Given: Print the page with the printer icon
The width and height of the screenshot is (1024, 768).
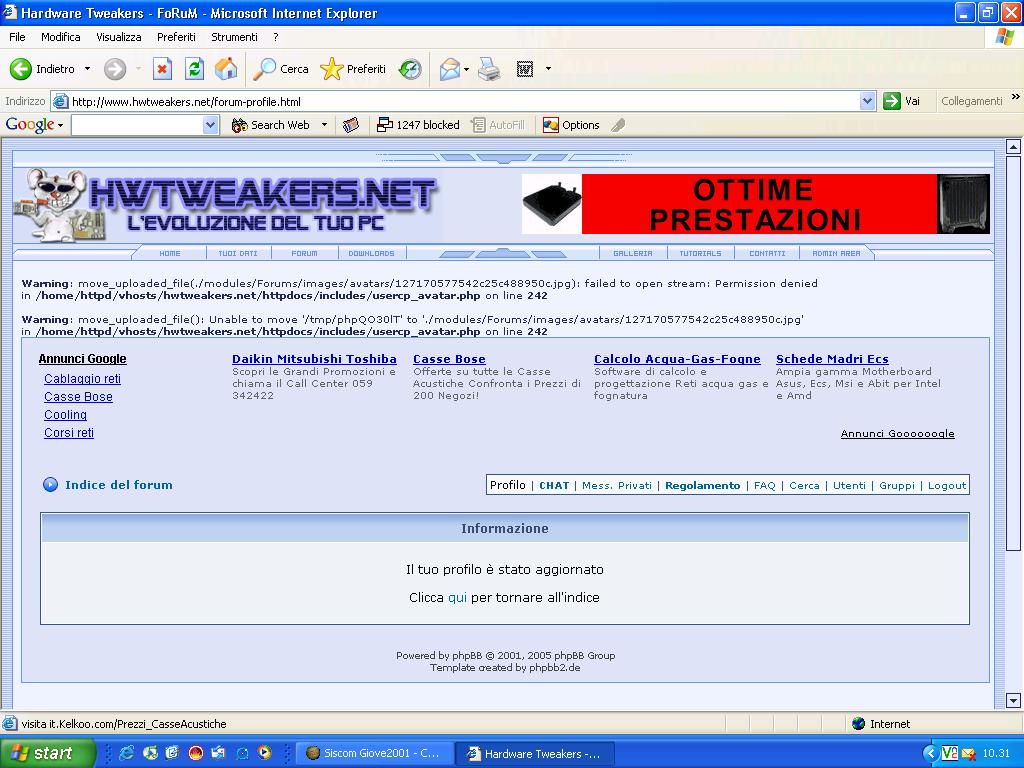Looking at the screenshot, I should pyautogui.click(x=489, y=69).
